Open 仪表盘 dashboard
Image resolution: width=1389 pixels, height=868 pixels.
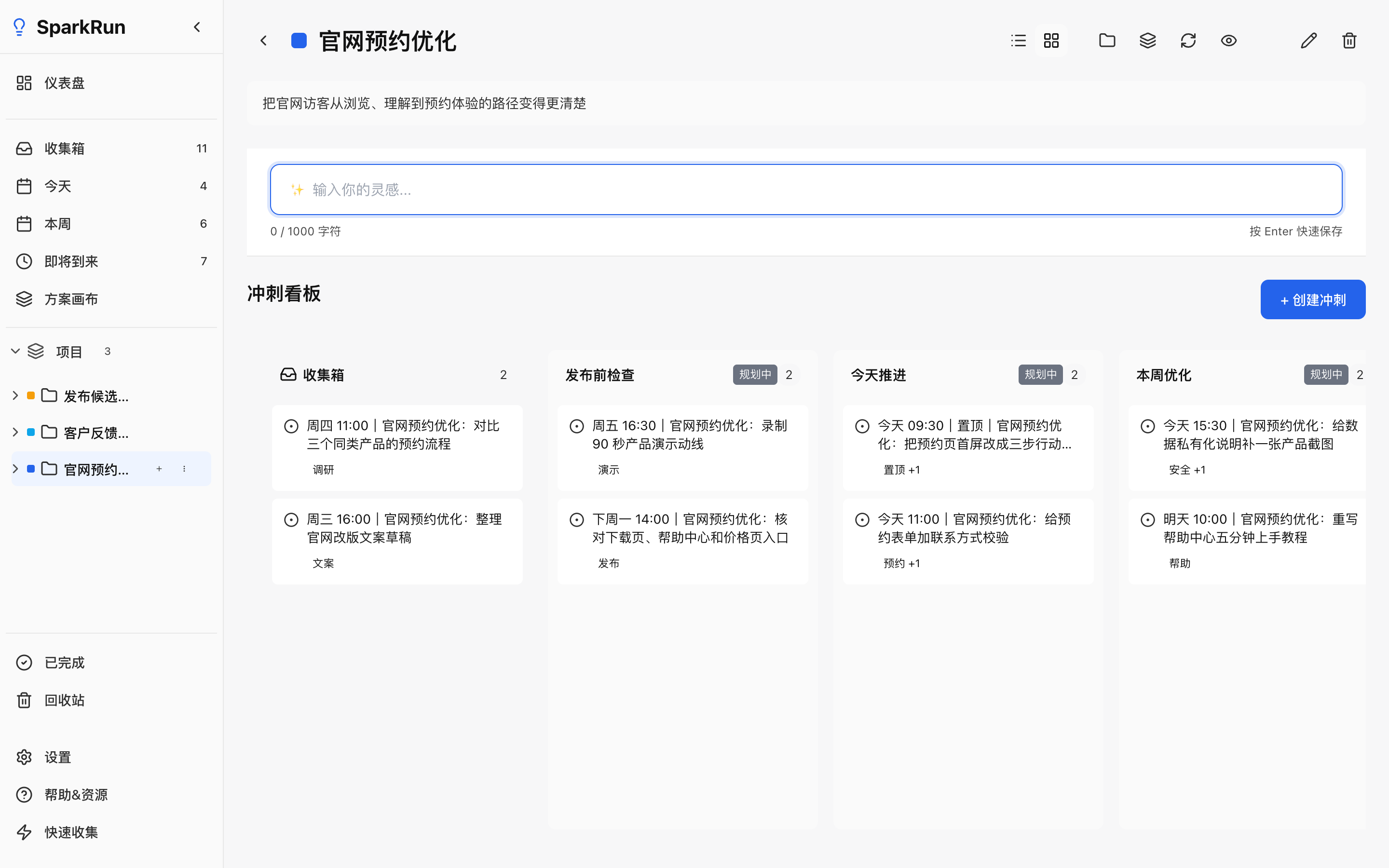(111, 83)
